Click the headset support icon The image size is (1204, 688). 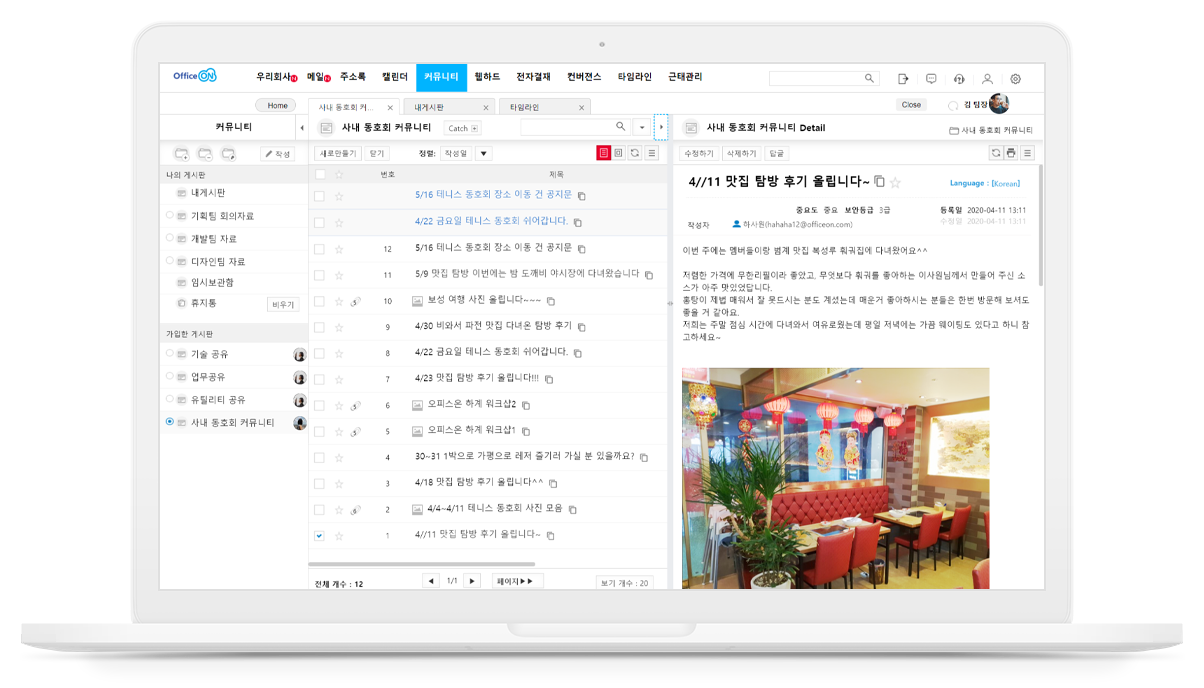(959, 78)
